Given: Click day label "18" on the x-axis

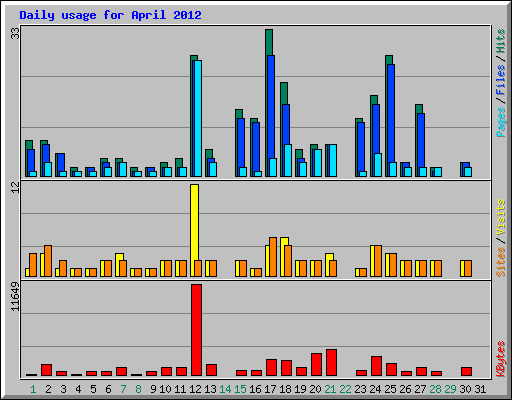Looking at the screenshot, I should pyautogui.click(x=285, y=389).
